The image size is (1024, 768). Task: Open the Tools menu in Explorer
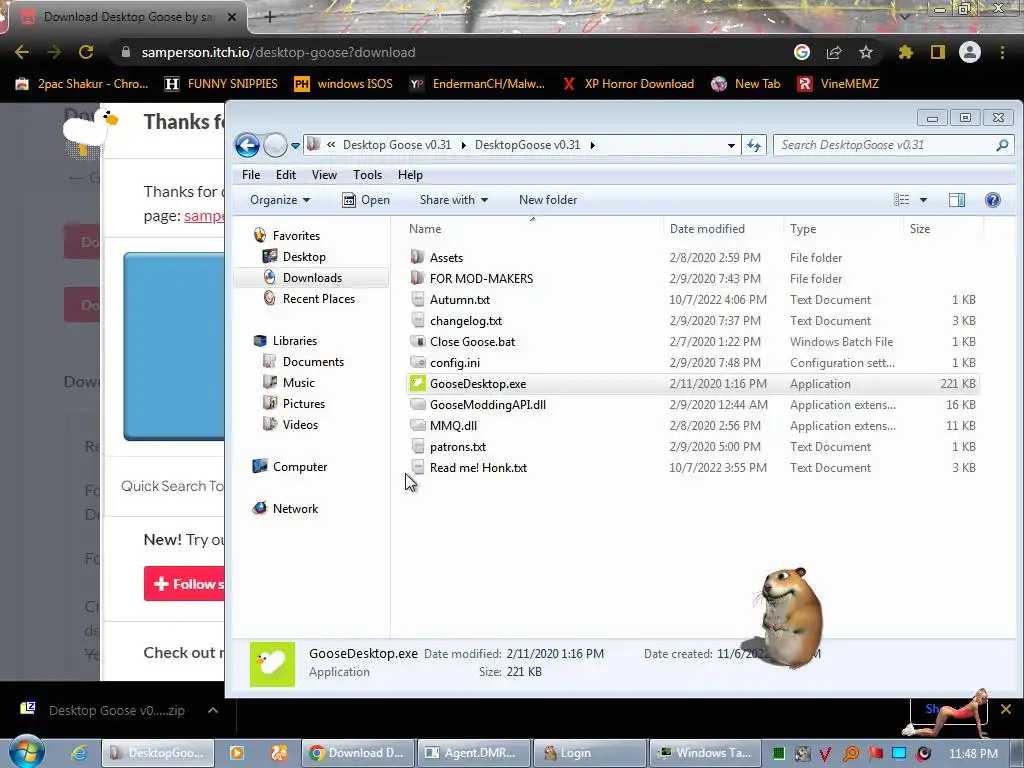click(367, 174)
